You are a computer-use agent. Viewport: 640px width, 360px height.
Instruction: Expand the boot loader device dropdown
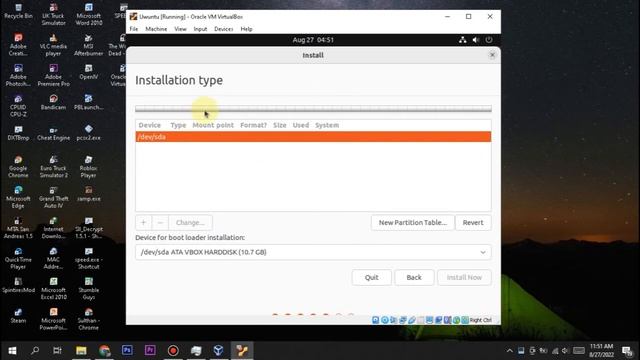[x=313, y=252]
